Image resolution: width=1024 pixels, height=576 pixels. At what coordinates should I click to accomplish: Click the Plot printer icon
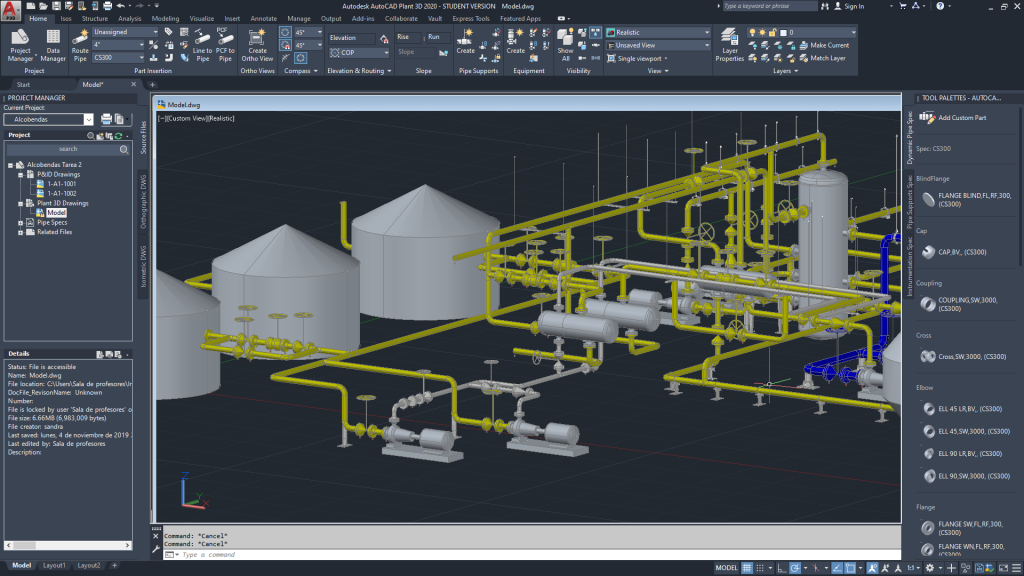[x=108, y=6]
